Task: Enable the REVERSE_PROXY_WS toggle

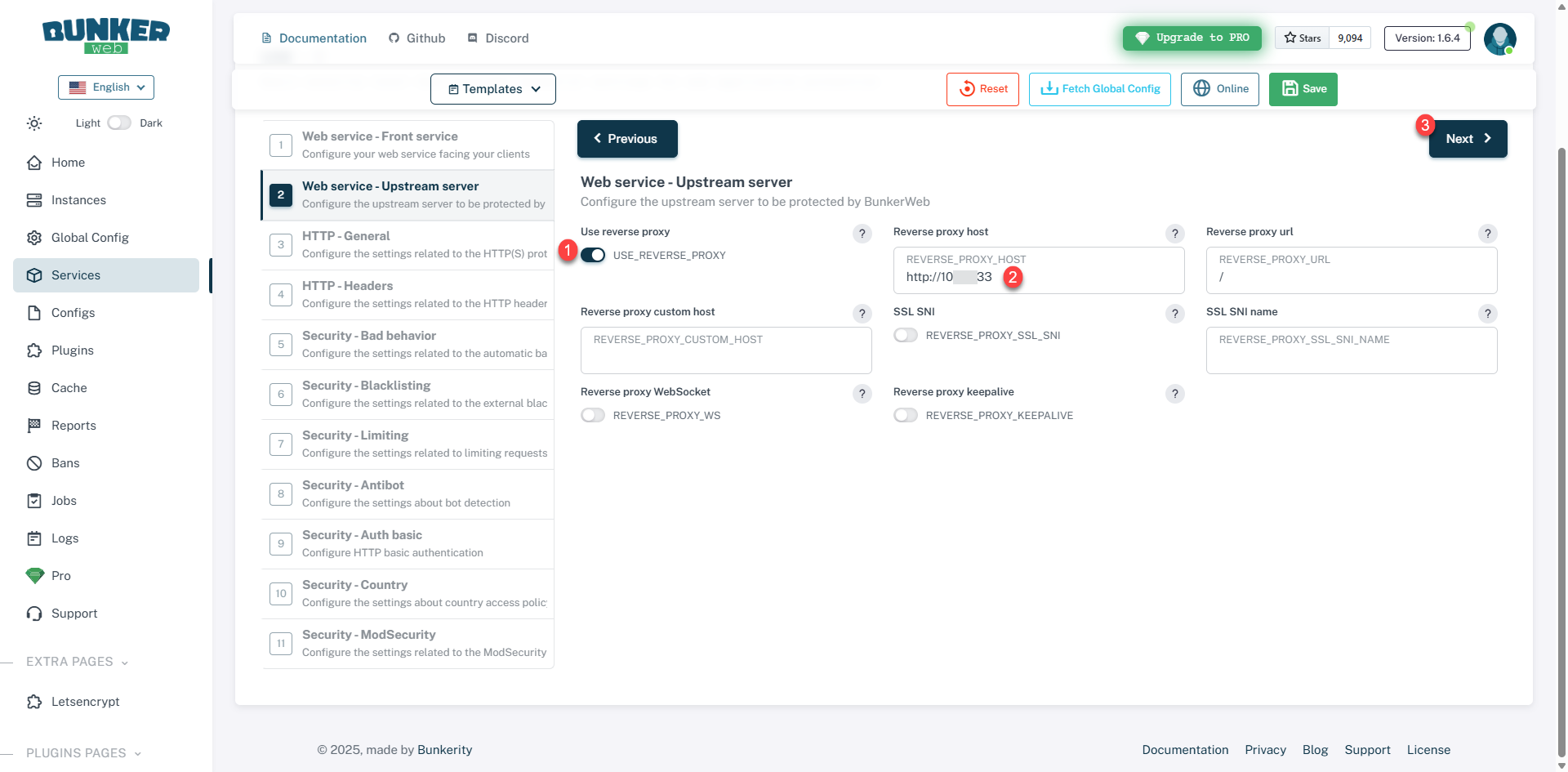Action: 593,415
